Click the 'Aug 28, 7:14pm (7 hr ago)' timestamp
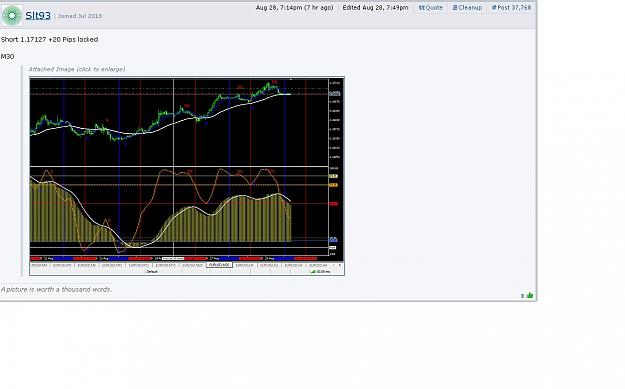This screenshot has width=625, height=389. point(295,8)
